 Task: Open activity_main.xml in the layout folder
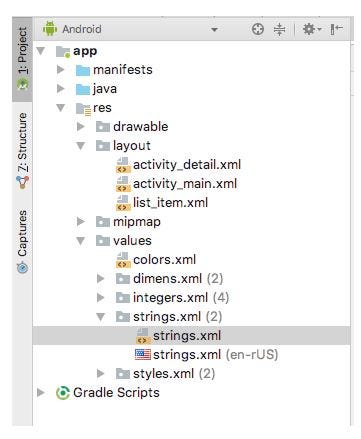(185, 184)
